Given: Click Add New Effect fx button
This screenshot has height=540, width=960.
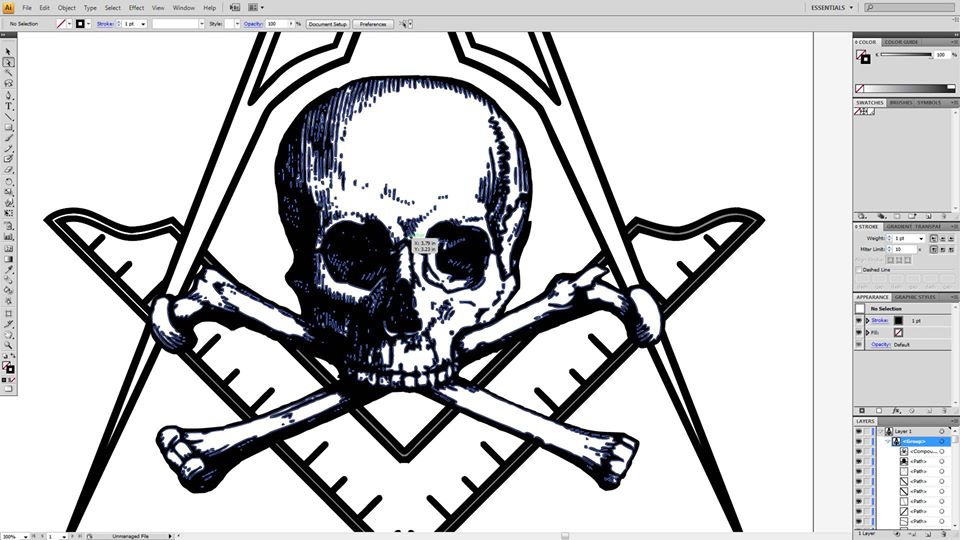Looking at the screenshot, I should (896, 411).
